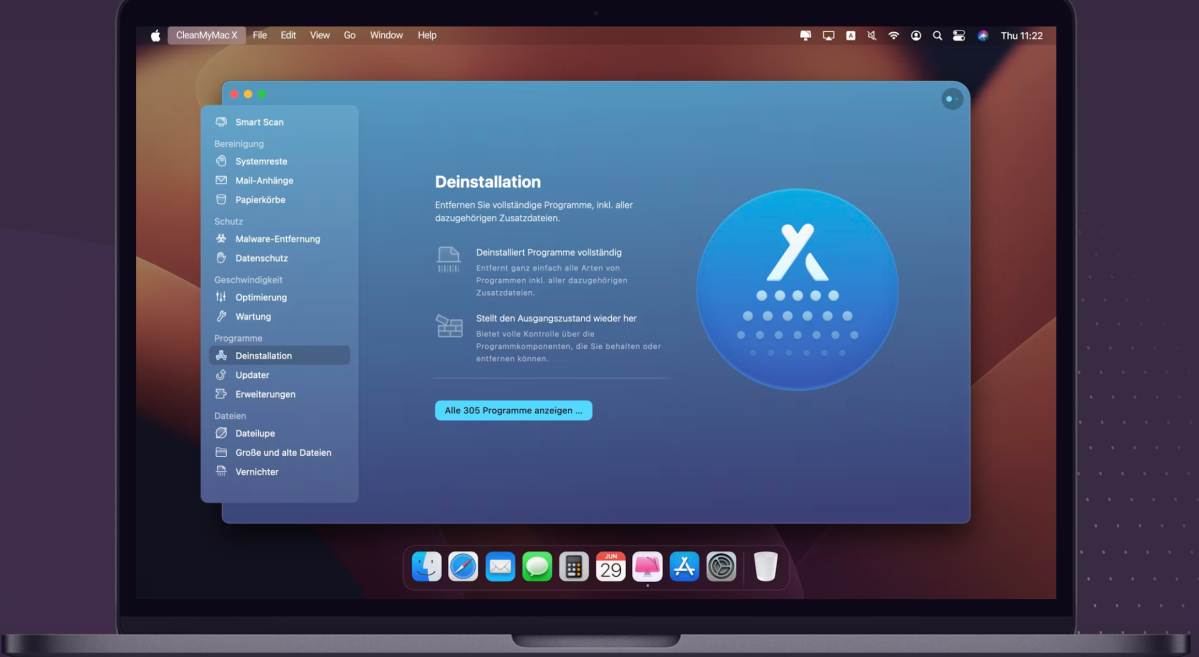Viewport: 1199px width, 657px height.
Task: Open the Mail-Anhänge envelope icon
Action: tap(221, 181)
